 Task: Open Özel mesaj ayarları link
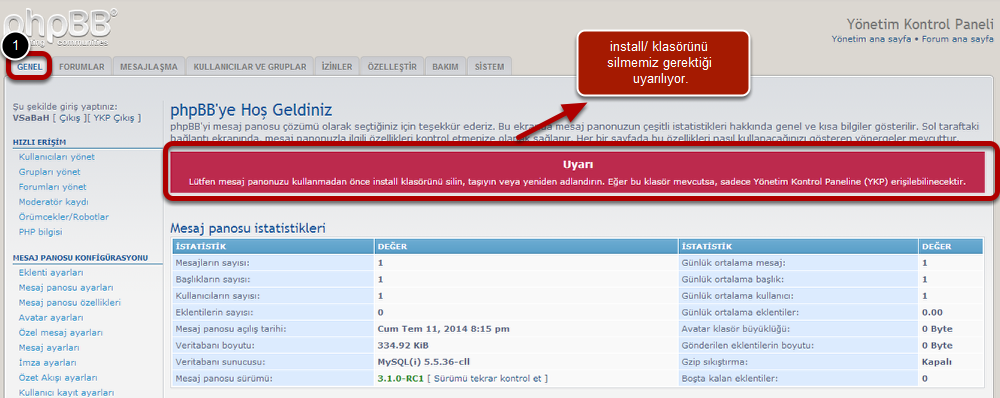tap(61, 333)
